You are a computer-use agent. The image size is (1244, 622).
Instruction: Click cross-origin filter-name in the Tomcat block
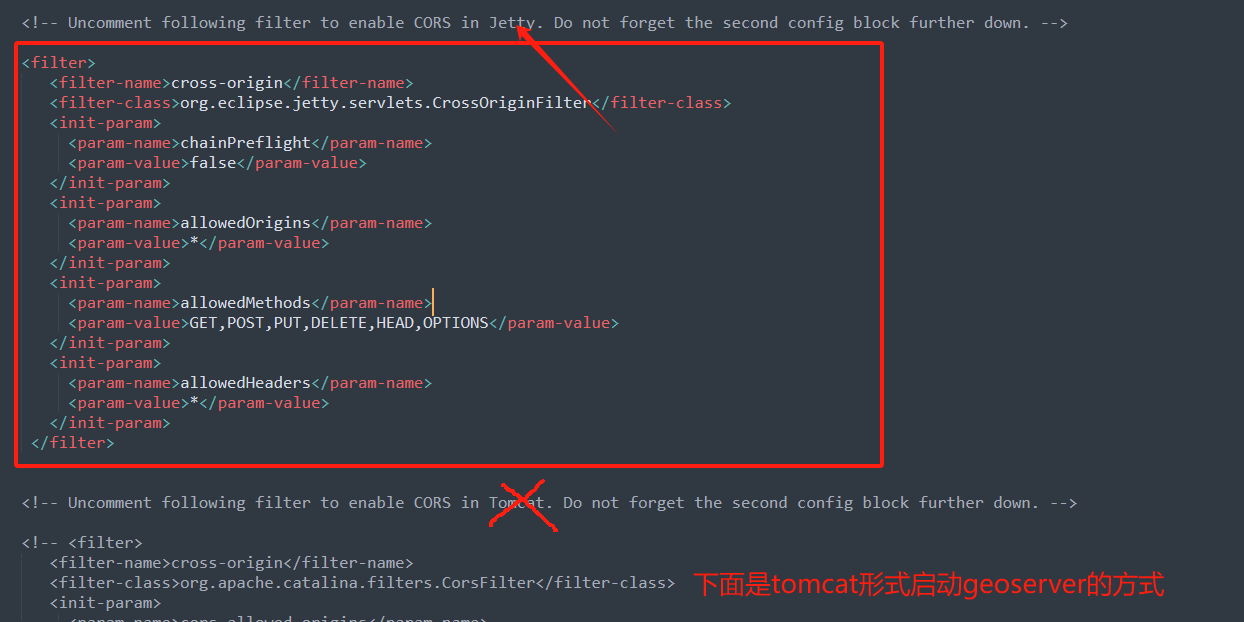coord(227,563)
